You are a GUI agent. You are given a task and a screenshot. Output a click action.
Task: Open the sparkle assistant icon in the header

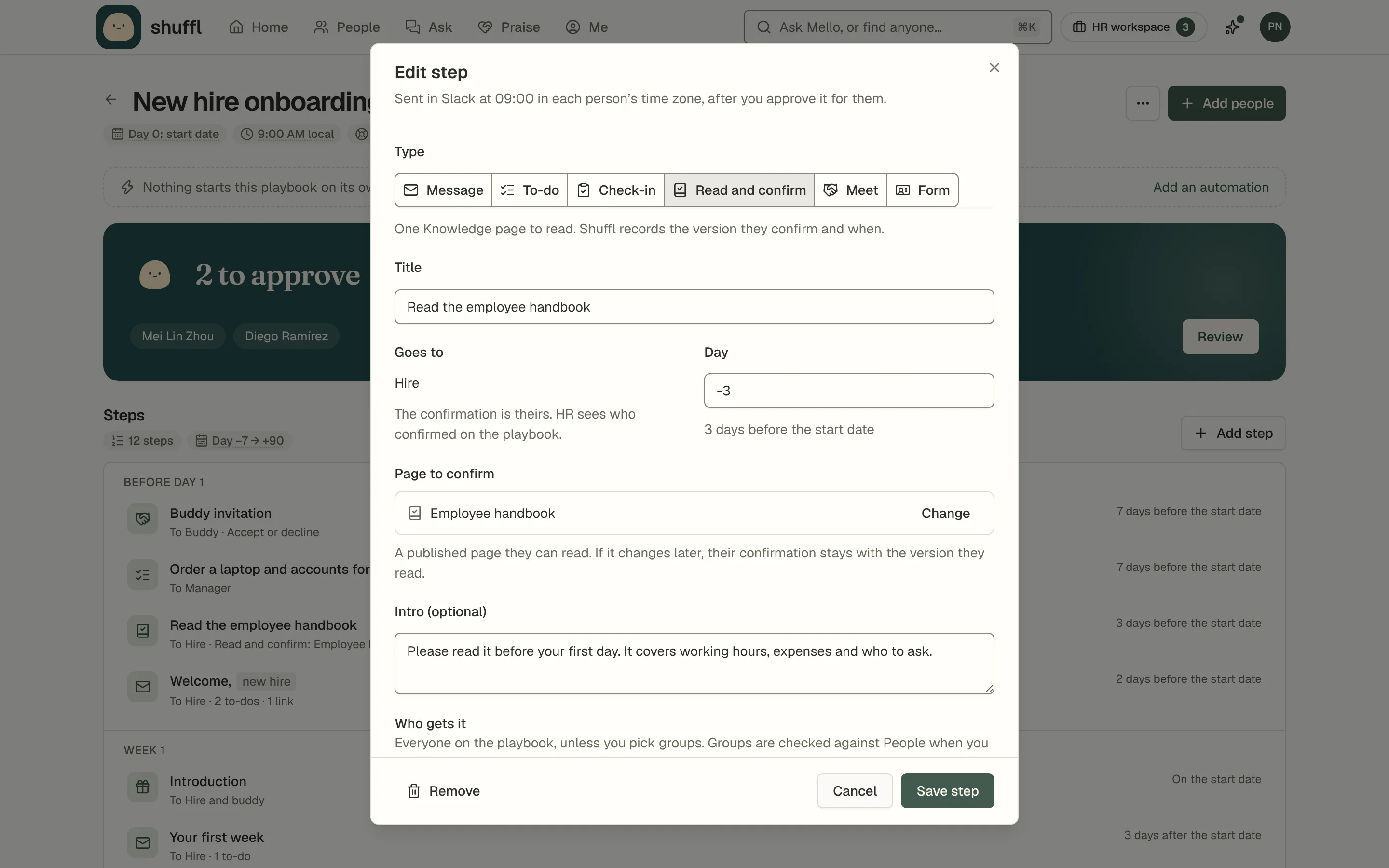[1233, 27]
